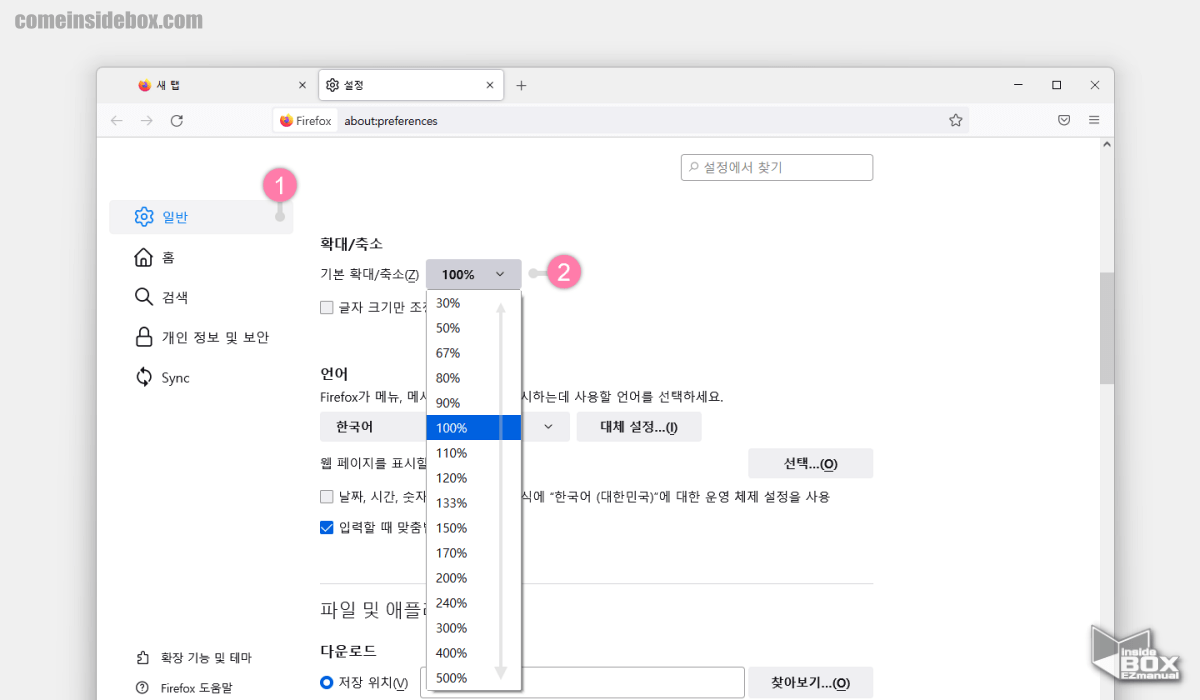
Task: Open the Sync settings category
Action: click(201, 378)
